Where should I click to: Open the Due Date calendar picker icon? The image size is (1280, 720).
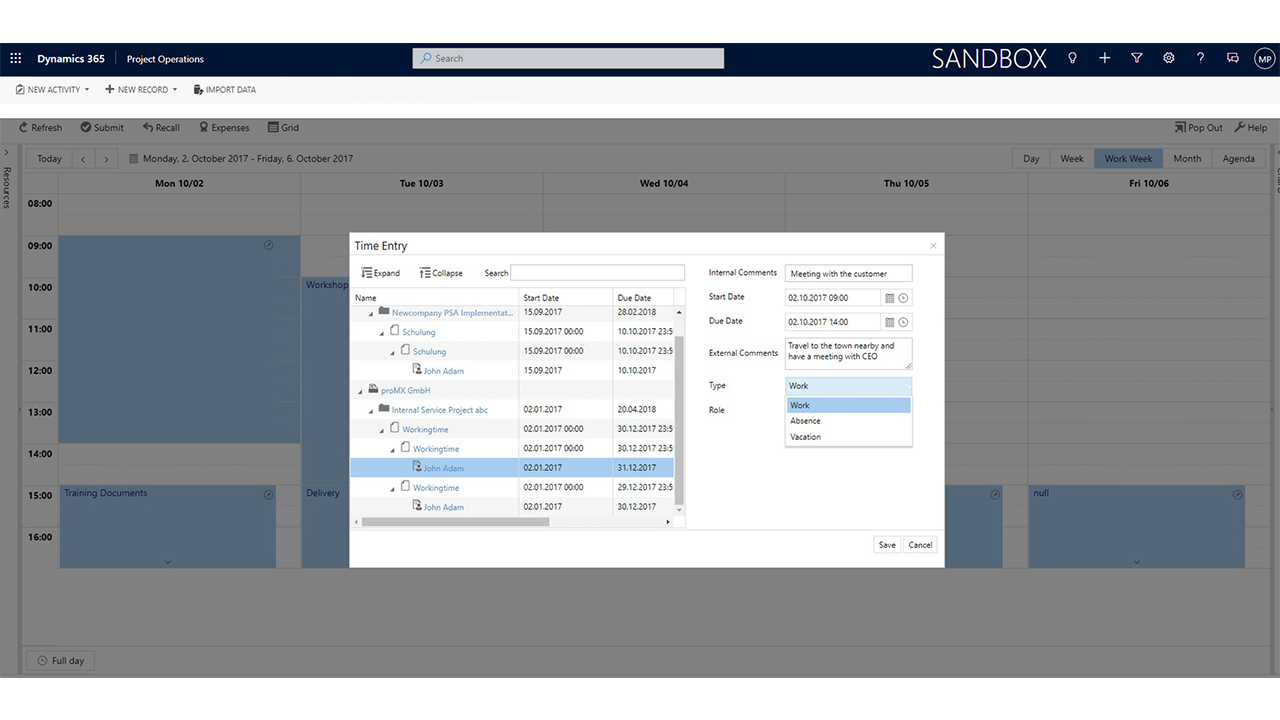point(889,322)
